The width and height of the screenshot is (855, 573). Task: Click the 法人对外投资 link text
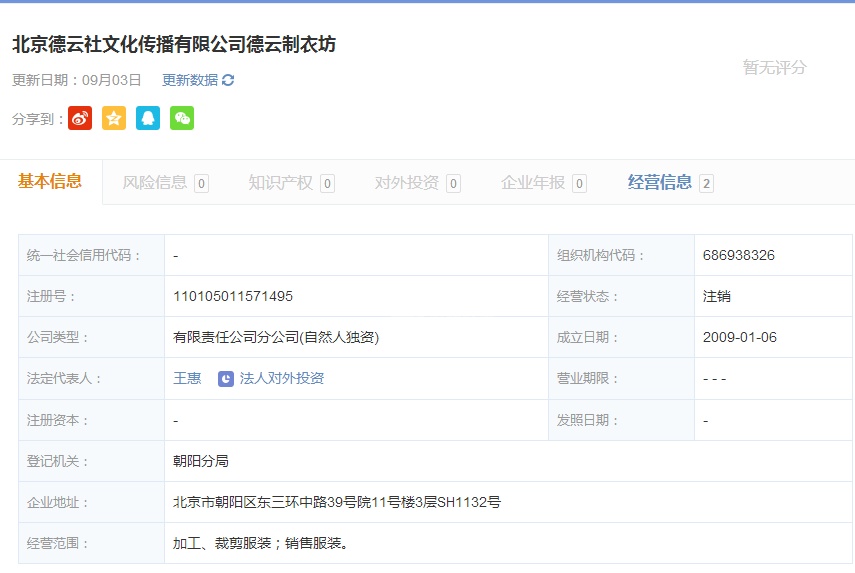coord(282,379)
